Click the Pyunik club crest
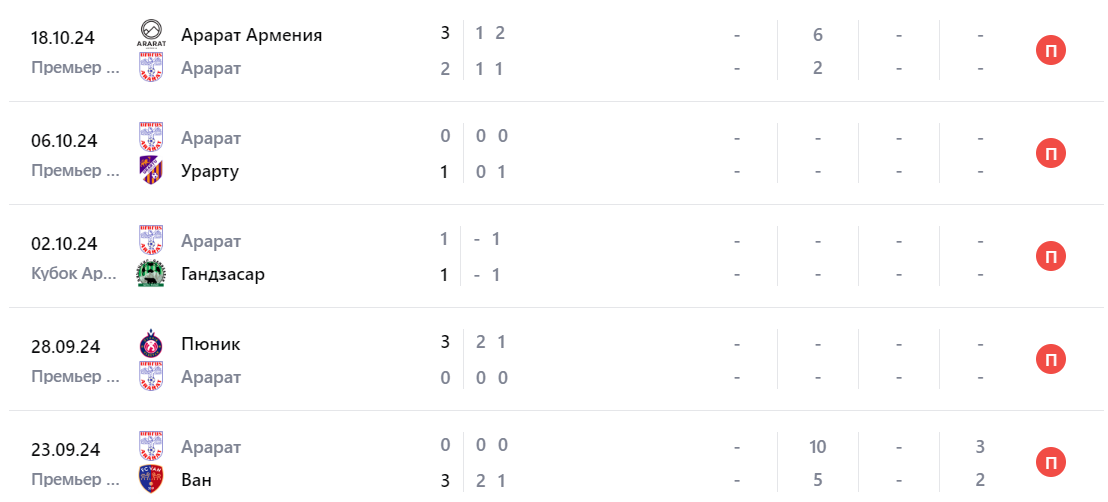1108x502 pixels. click(x=151, y=344)
